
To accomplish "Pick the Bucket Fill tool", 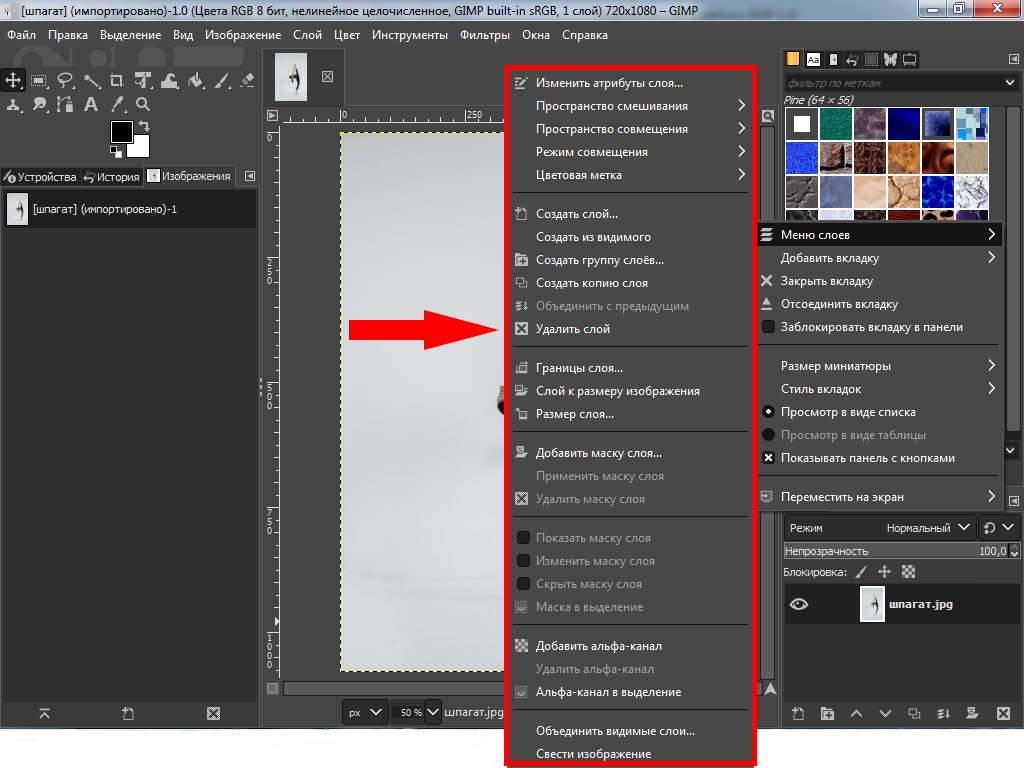I will (x=195, y=81).
